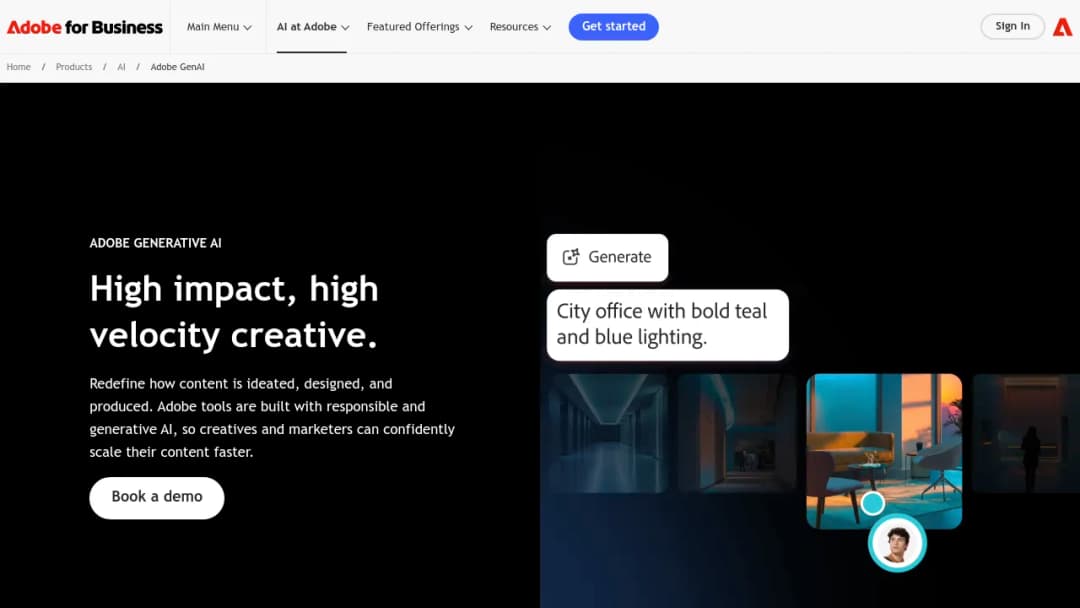Expand the Main Menu dropdown
The width and height of the screenshot is (1080, 608).
pos(219,27)
